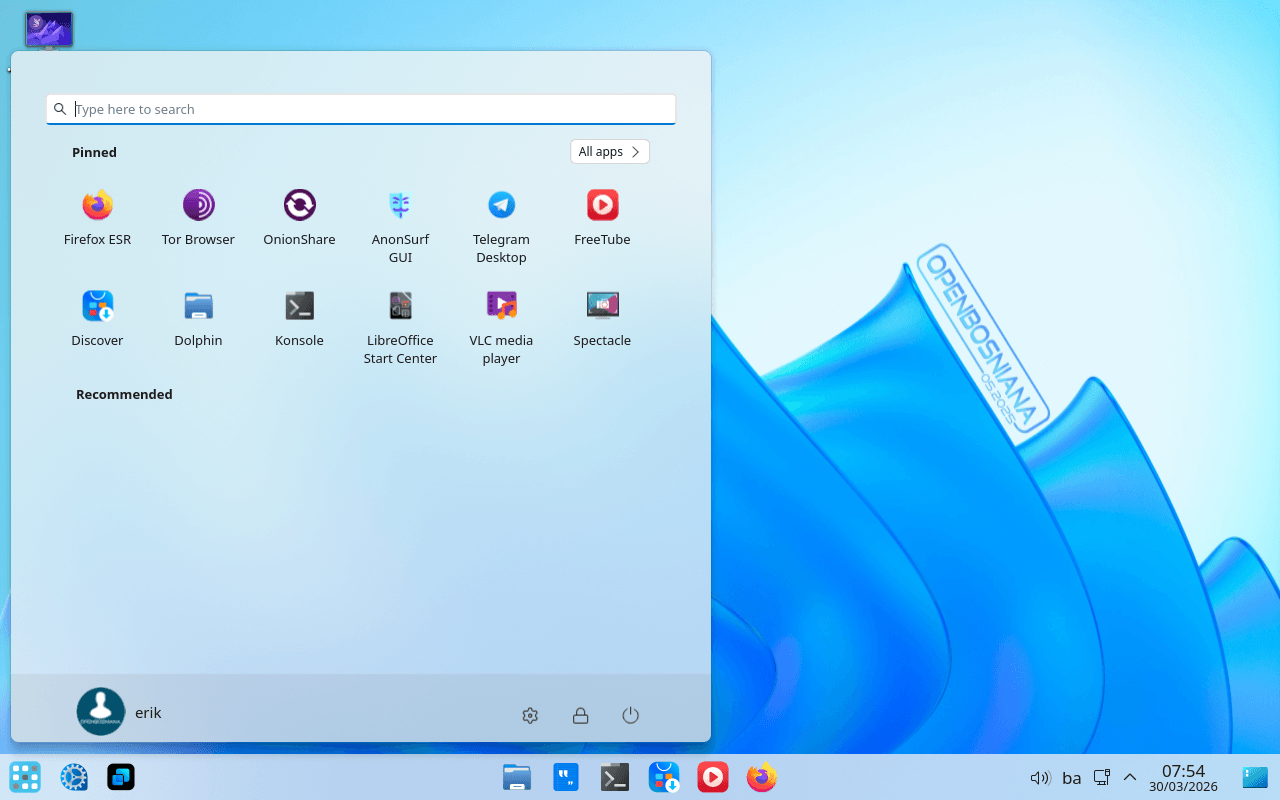
Task: Open network settings from the tray
Action: 1101,777
